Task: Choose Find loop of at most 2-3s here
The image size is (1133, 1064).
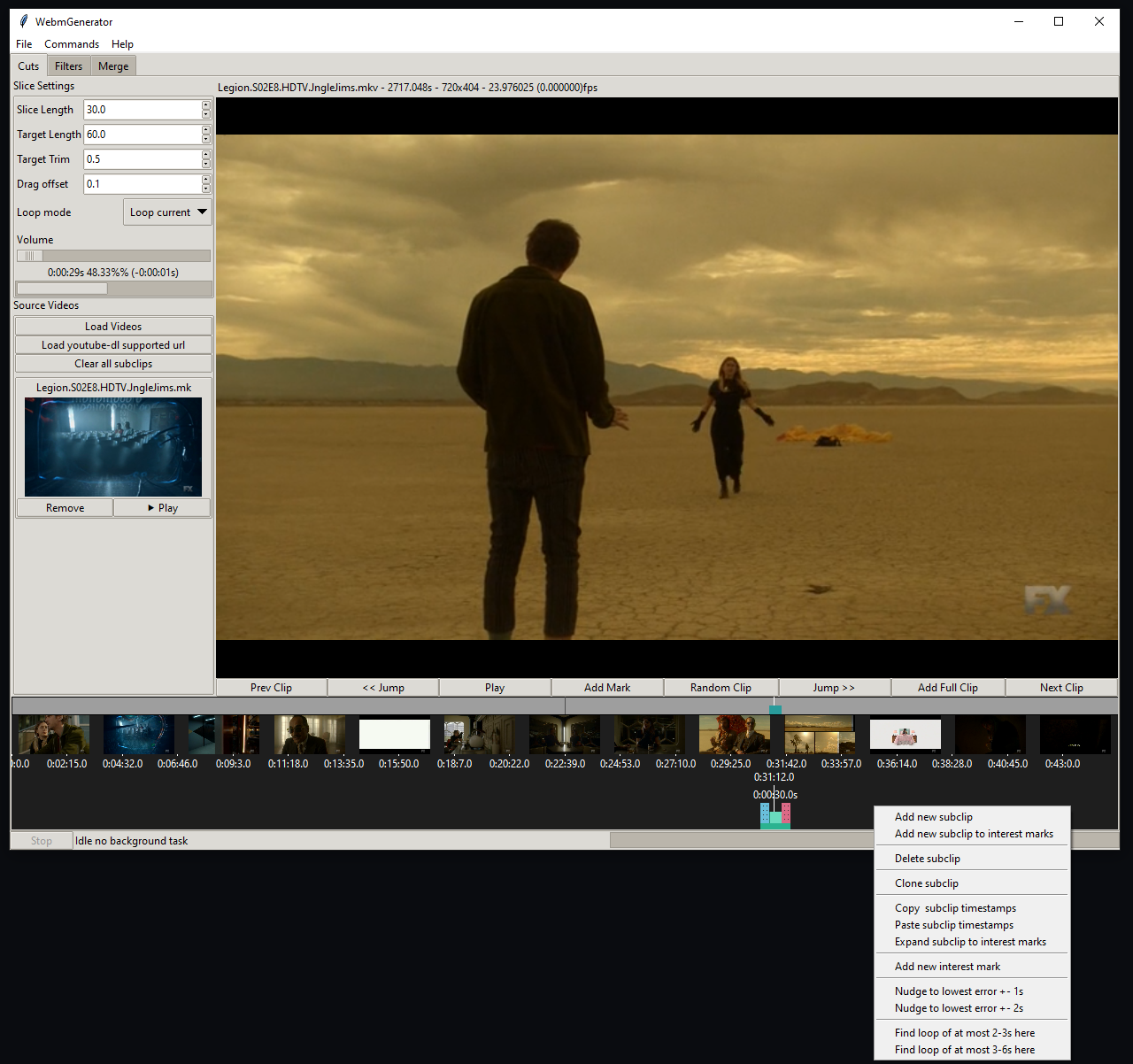Action: [x=972, y=1033]
